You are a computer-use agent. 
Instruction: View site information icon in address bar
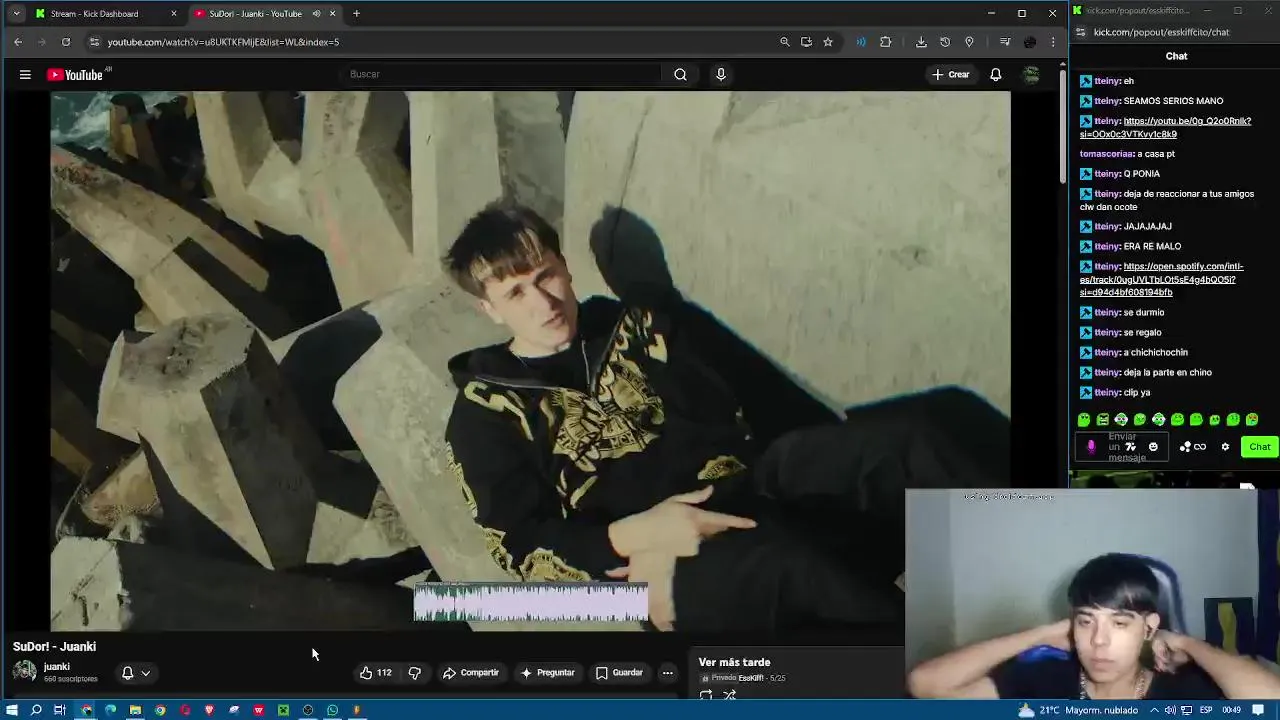94,42
